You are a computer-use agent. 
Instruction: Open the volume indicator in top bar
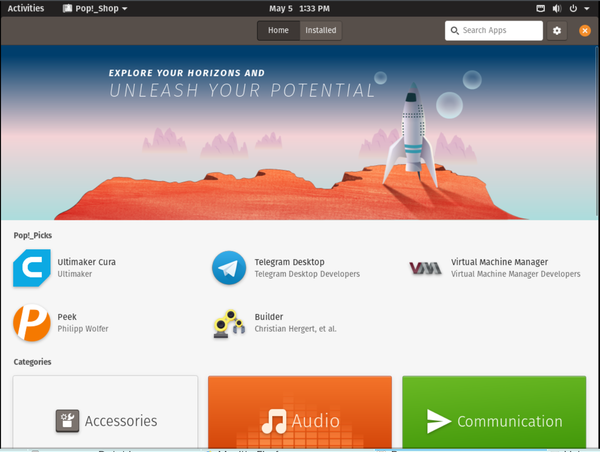coord(557,8)
